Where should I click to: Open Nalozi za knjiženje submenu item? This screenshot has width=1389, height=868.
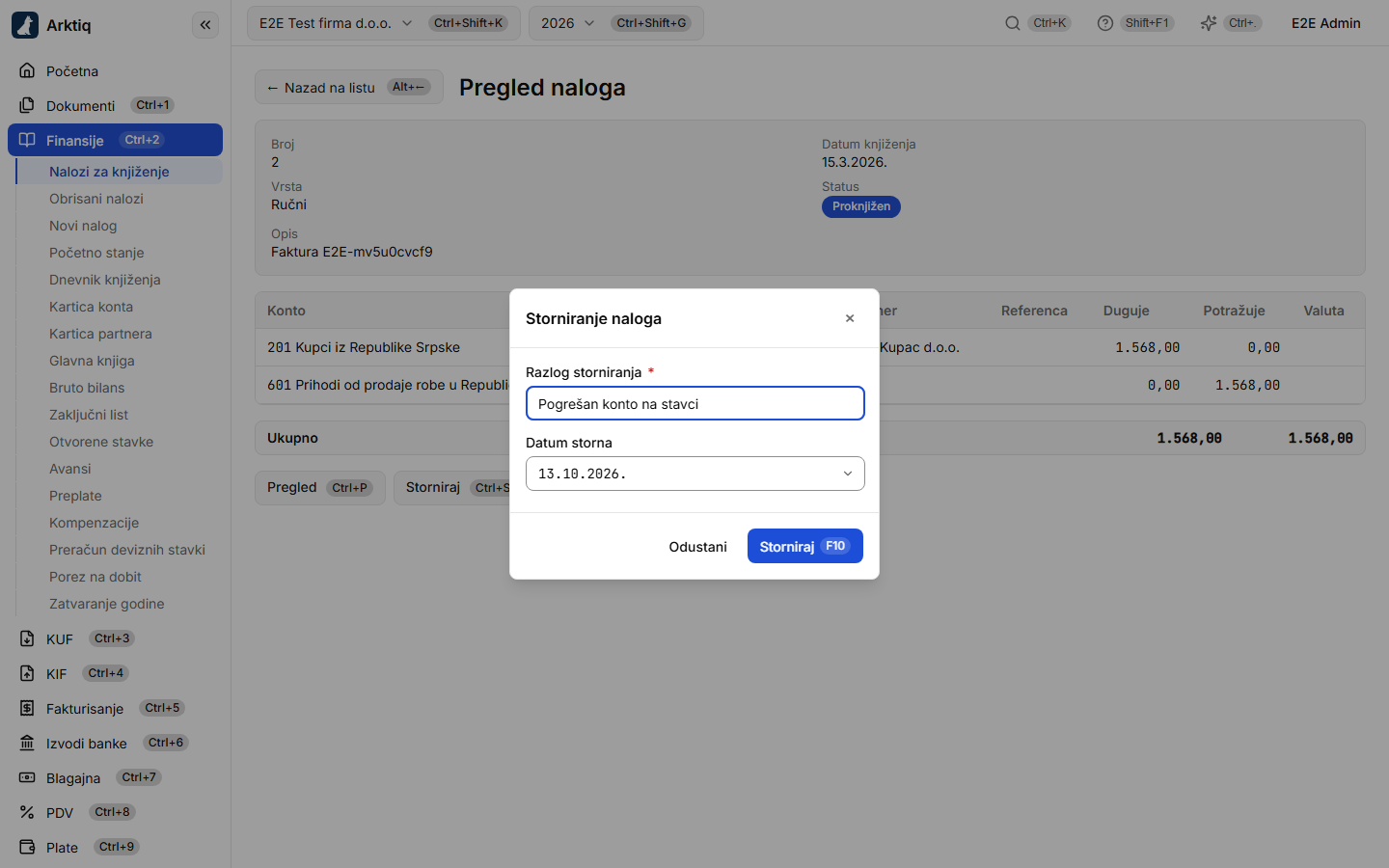point(120,172)
